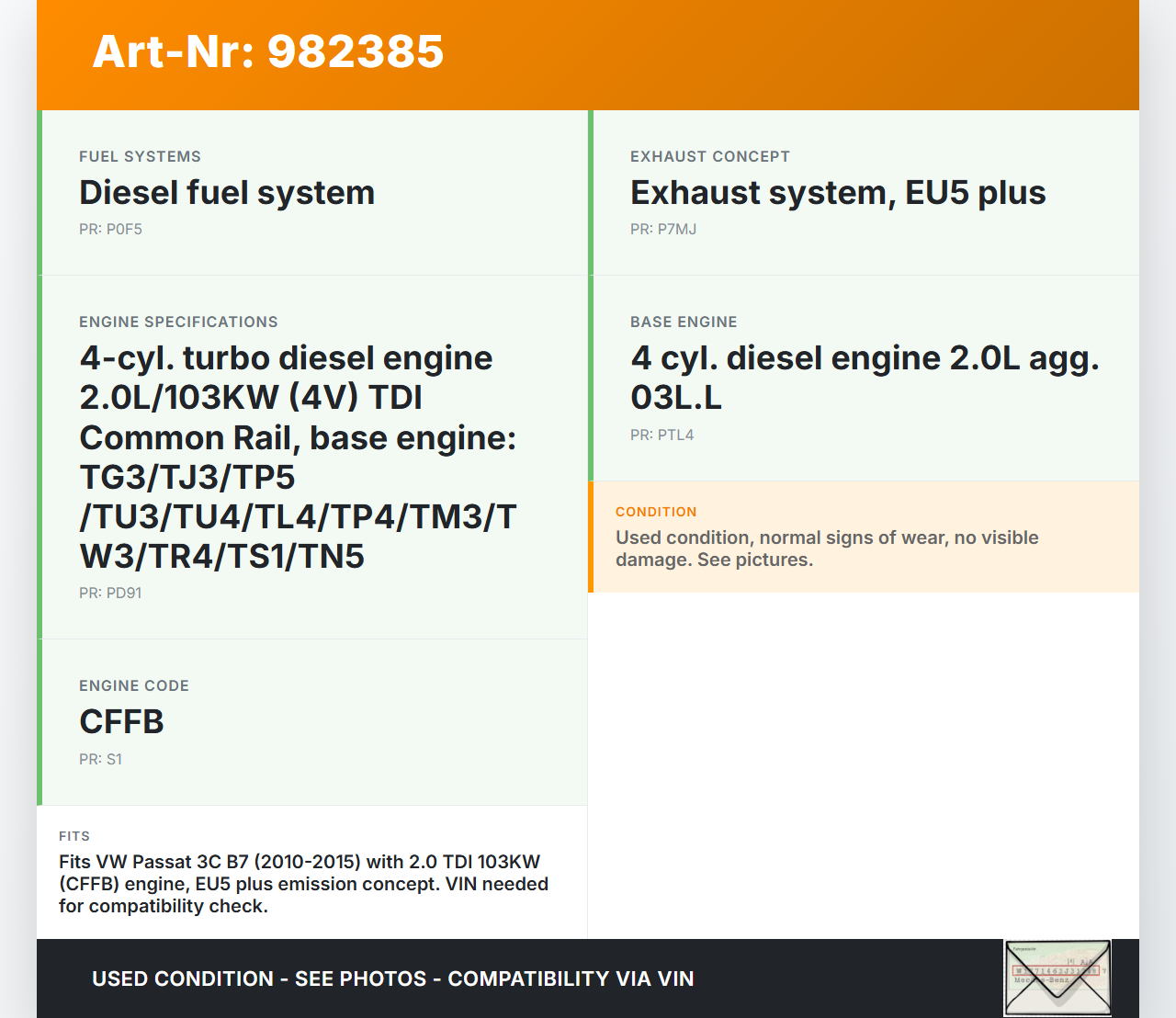
Task: Click the BASE ENGINE label
Action: point(684,322)
